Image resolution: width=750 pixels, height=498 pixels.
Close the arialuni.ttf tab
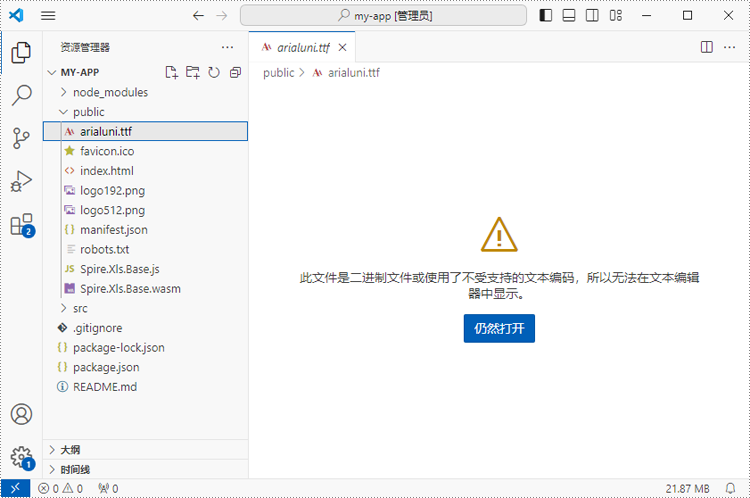pos(342,47)
